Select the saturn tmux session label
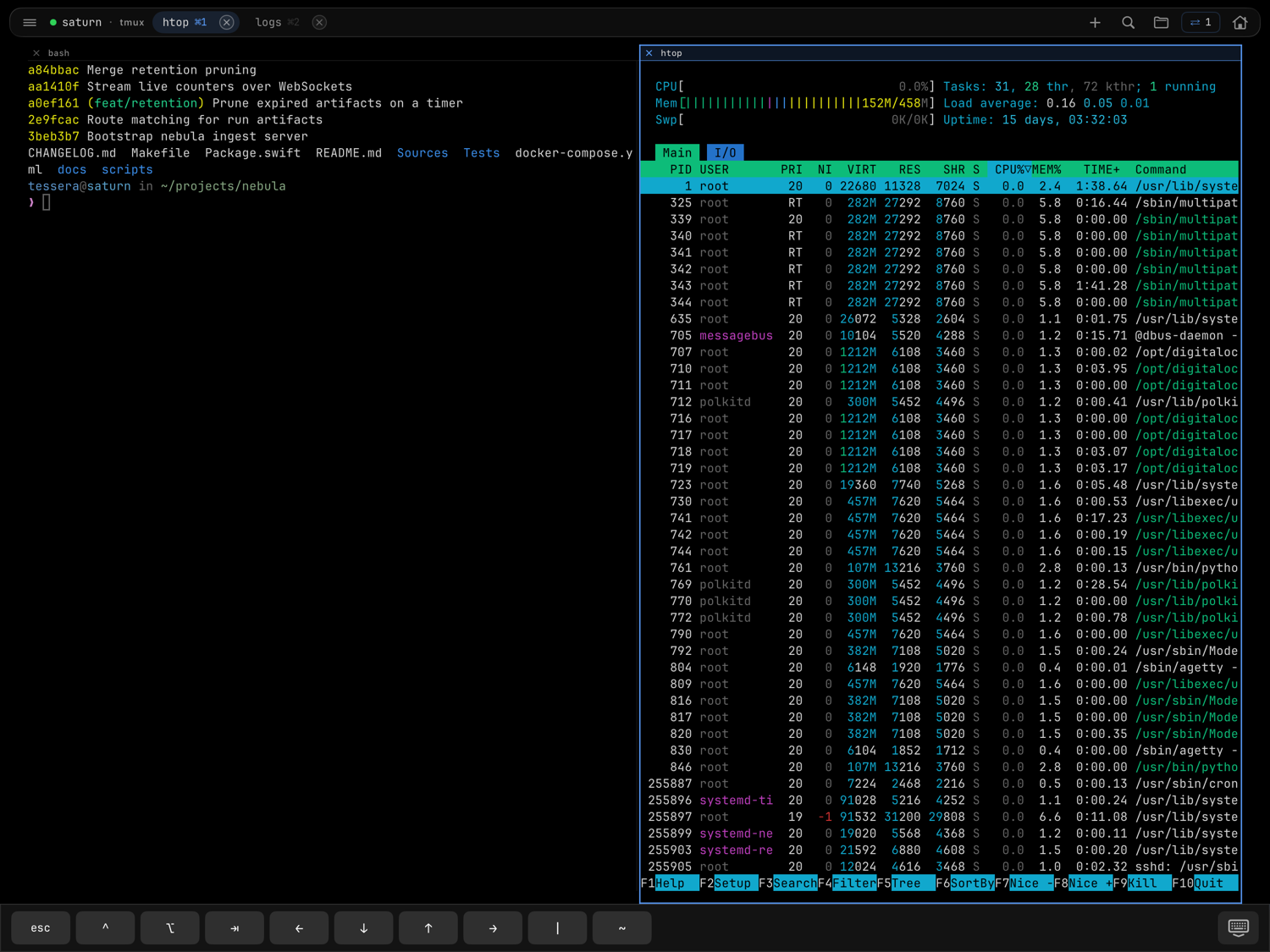 pyautogui.click(x=97, y=23)
